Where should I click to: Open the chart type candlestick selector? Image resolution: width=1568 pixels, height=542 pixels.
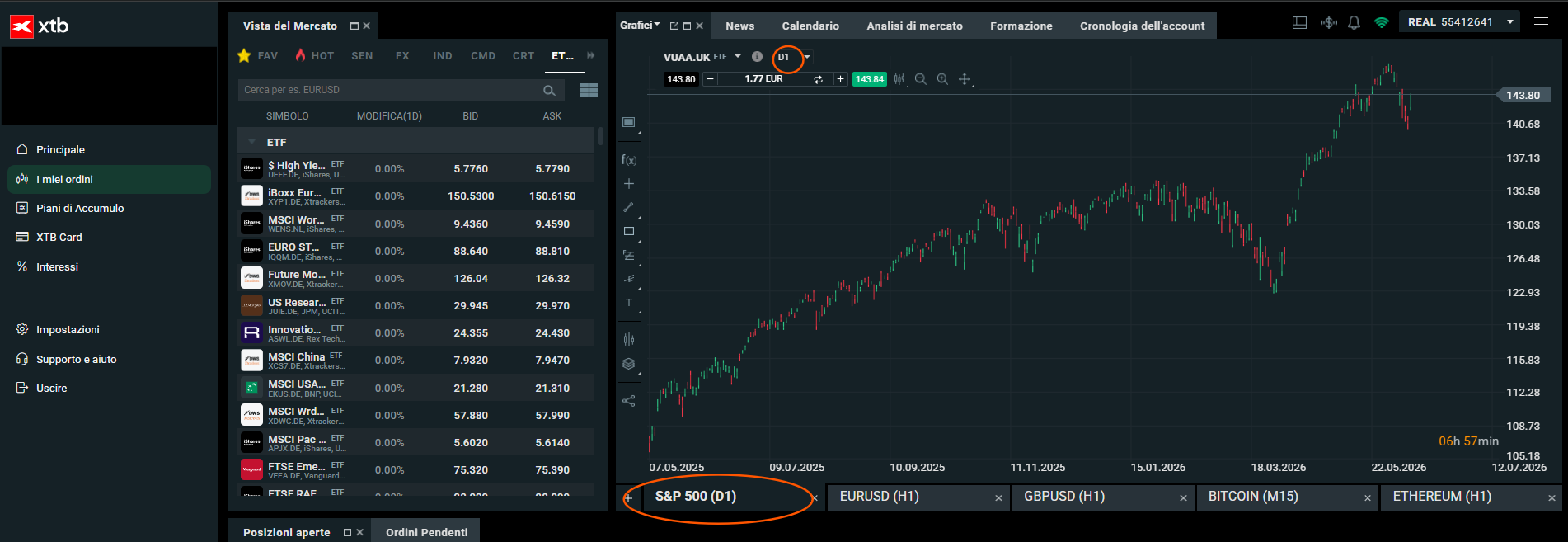point(899,79)
